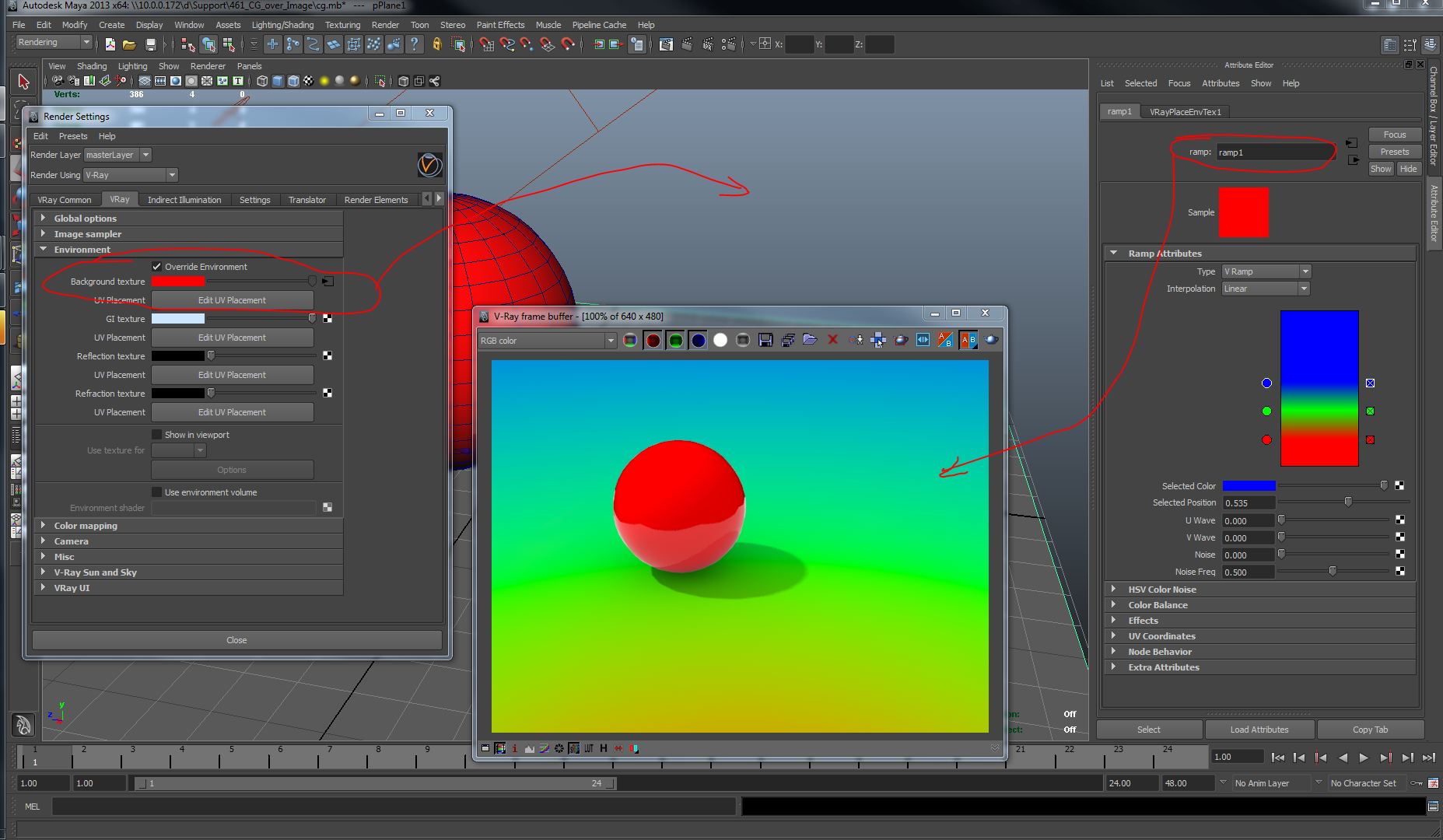1443x840 pixels.
Task: Click the red i pixel info icon
Action: [x=514, y=748]
